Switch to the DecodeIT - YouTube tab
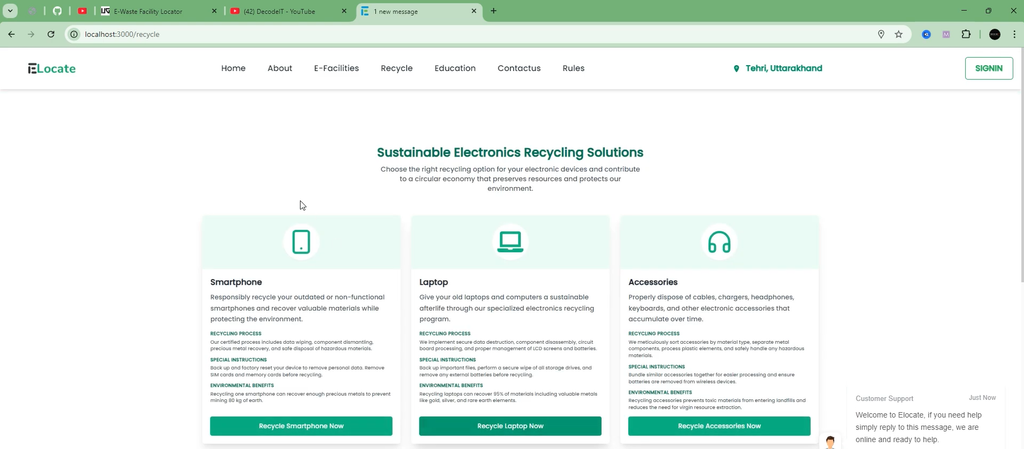Viewport: 1024px width, 449px height. click(290, 11)
